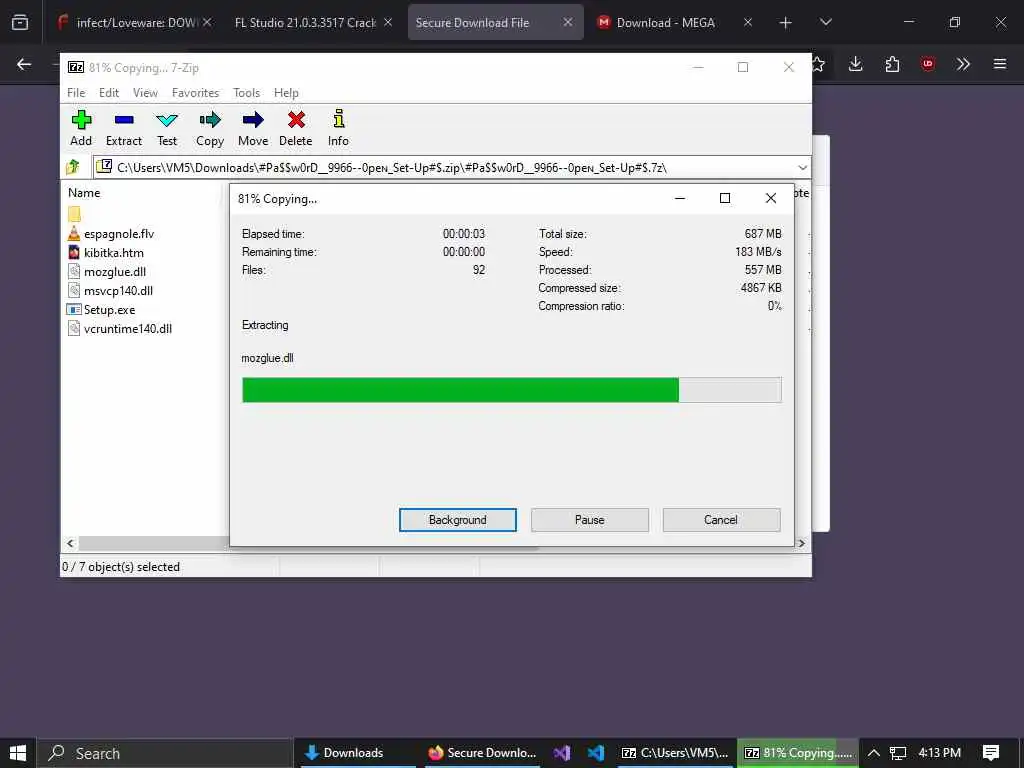Click the horizontal scrollbar left arrow
This screenshot has height=768, width=1024.
tap(71, 543)
